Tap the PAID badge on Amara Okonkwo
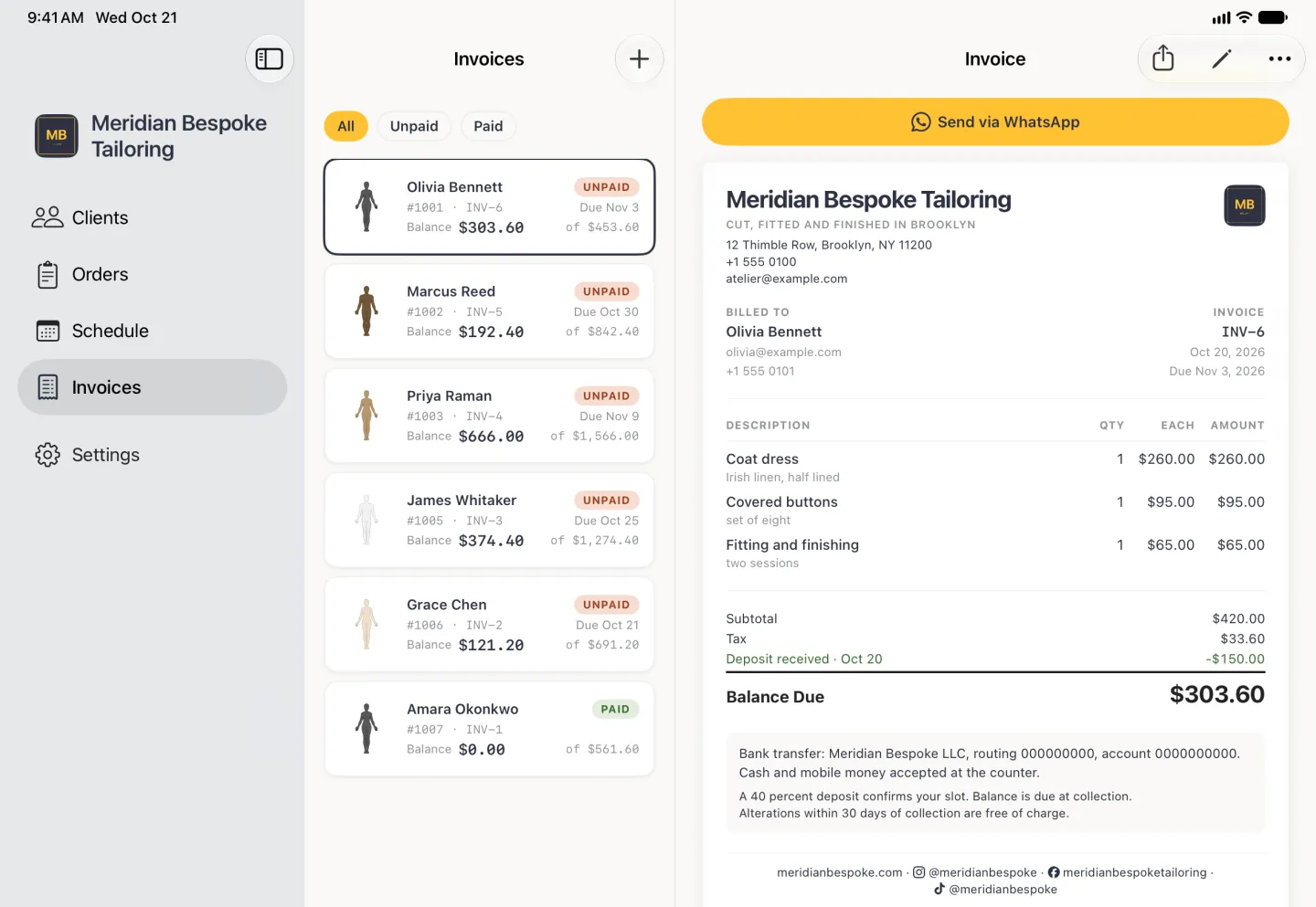1316x907 pixels. click(x=615, y=709)
